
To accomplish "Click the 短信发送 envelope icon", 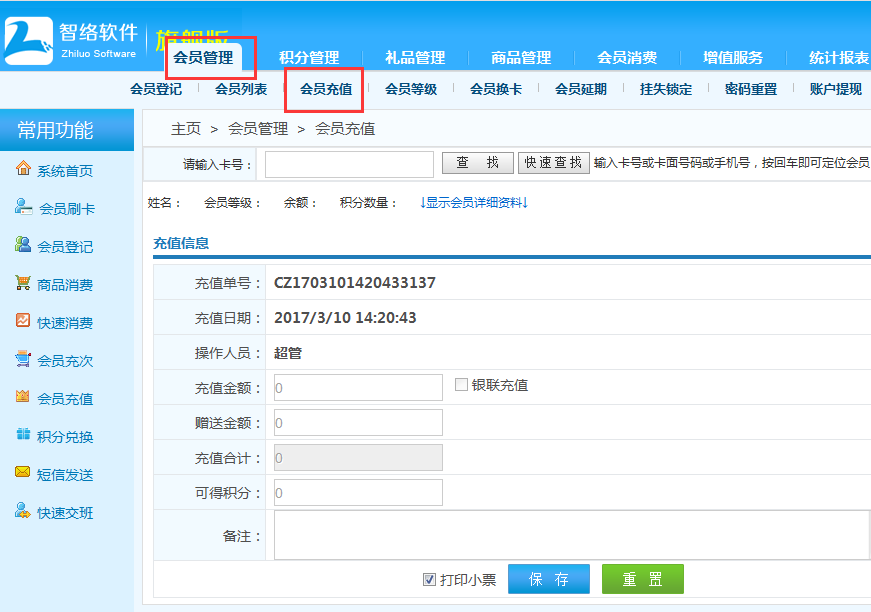I will pyautogui.click(x=23, y=474).
